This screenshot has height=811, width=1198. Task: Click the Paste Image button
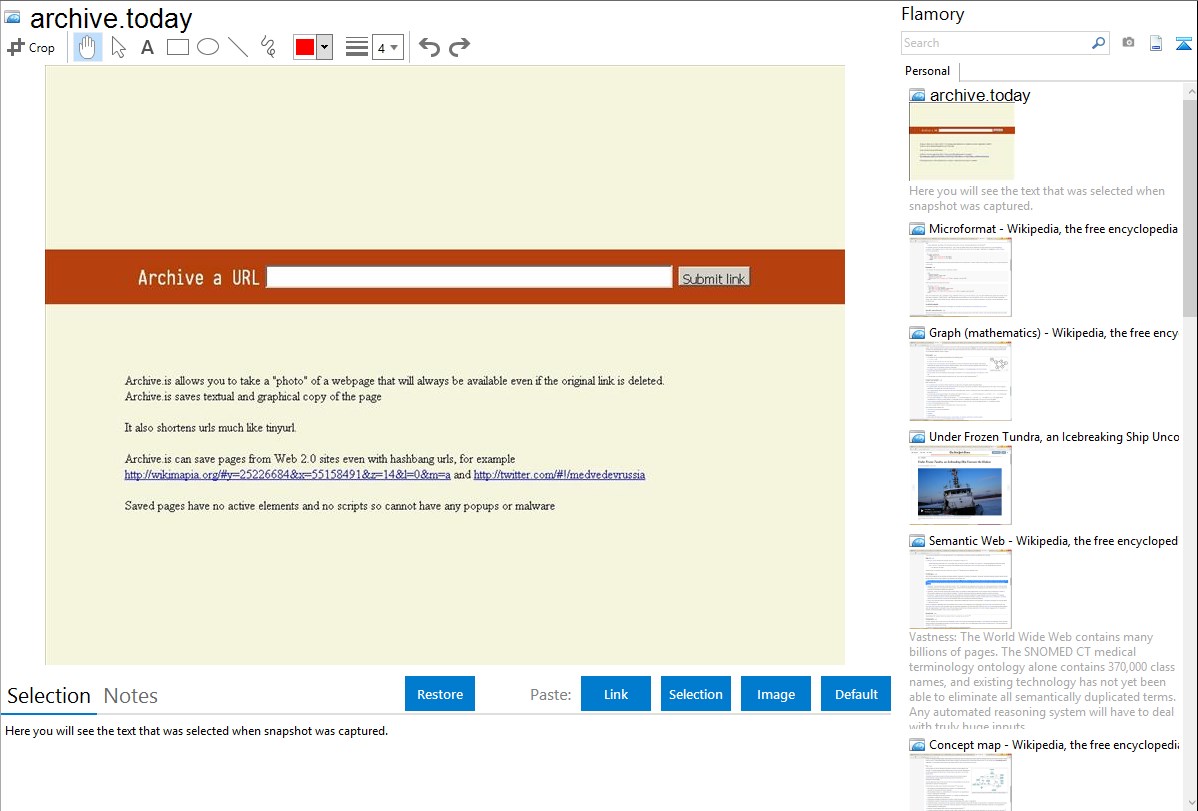[776, 694]
